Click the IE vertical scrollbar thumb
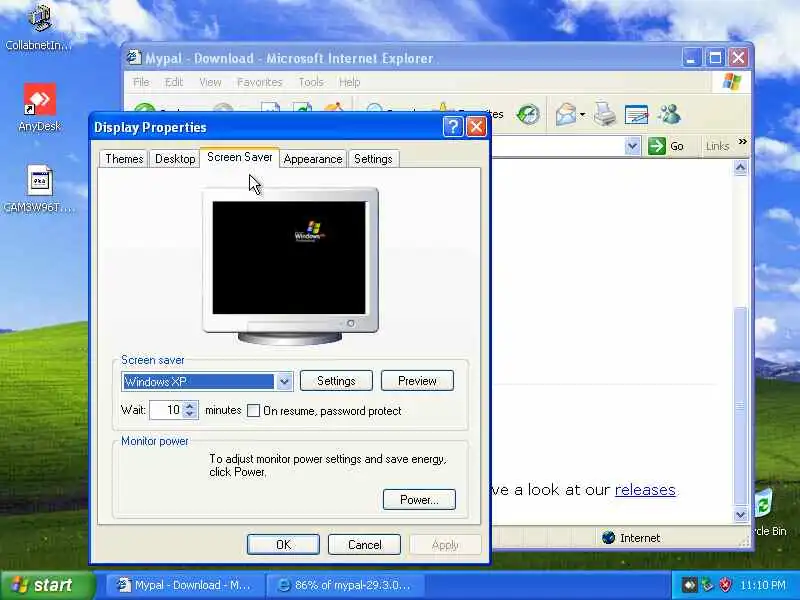Screen dimensions: 800x600 point(741,406)
